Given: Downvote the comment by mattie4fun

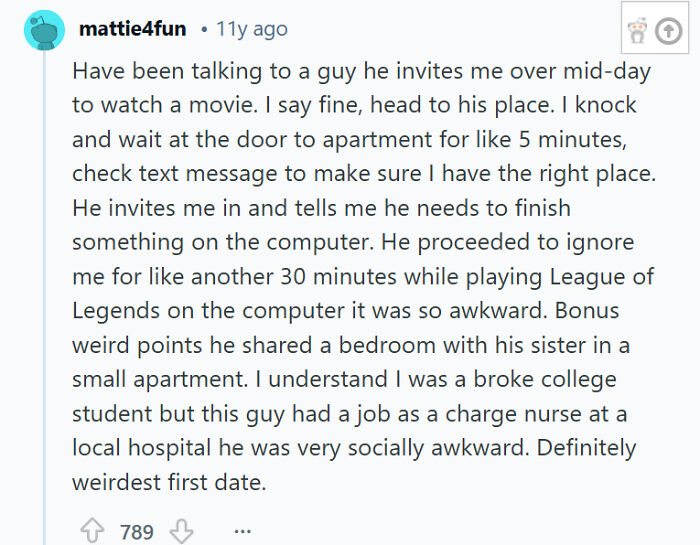Looking at the screenshot, I should [181, 531].
